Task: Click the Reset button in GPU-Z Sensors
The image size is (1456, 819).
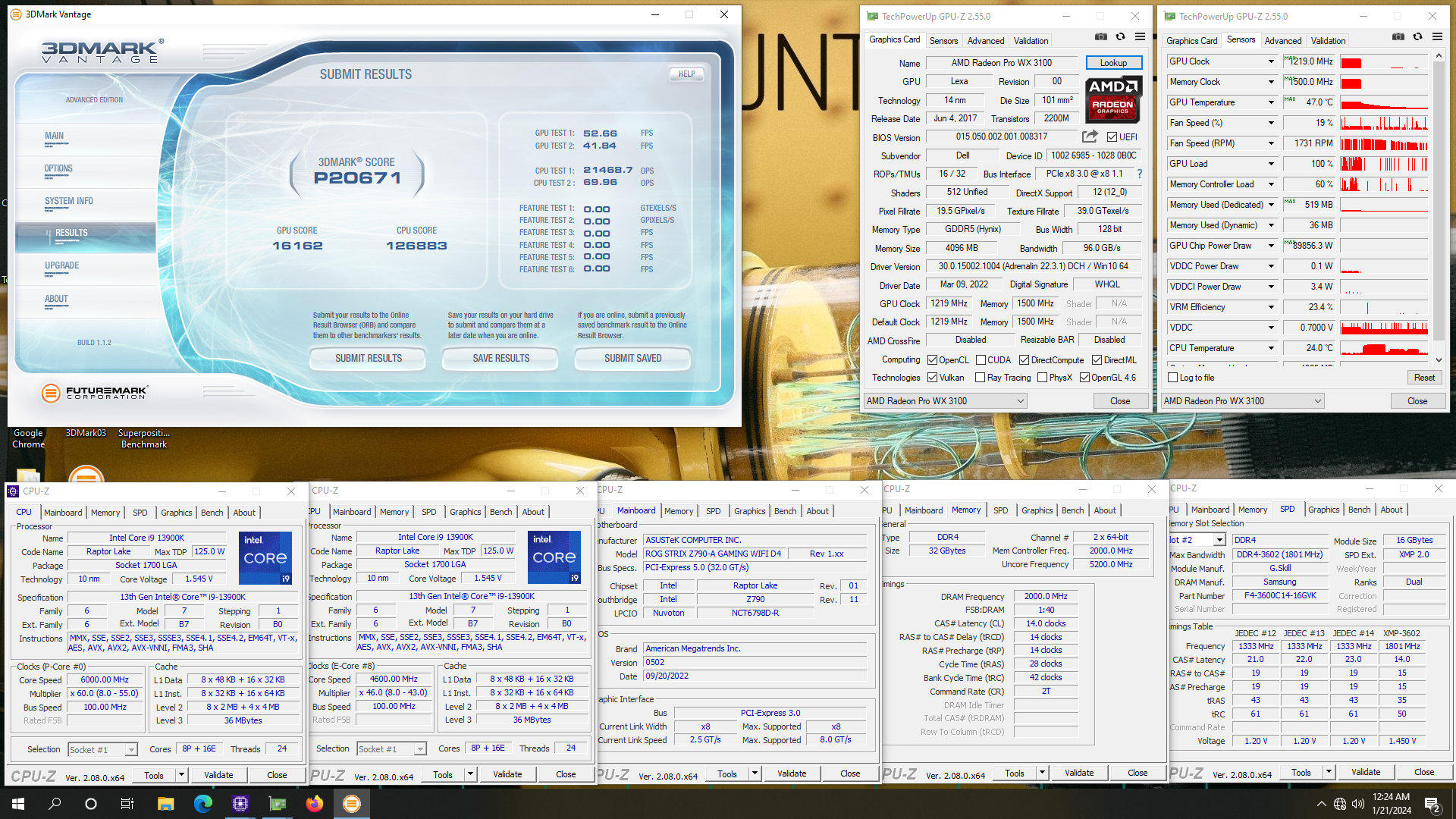Action: (x=1423, y=378)
